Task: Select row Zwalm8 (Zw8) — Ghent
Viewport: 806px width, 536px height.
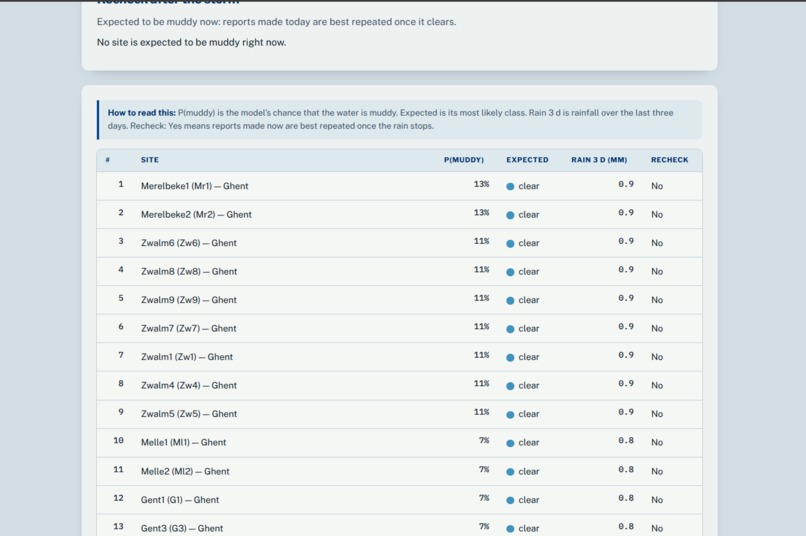Action: 399,271
